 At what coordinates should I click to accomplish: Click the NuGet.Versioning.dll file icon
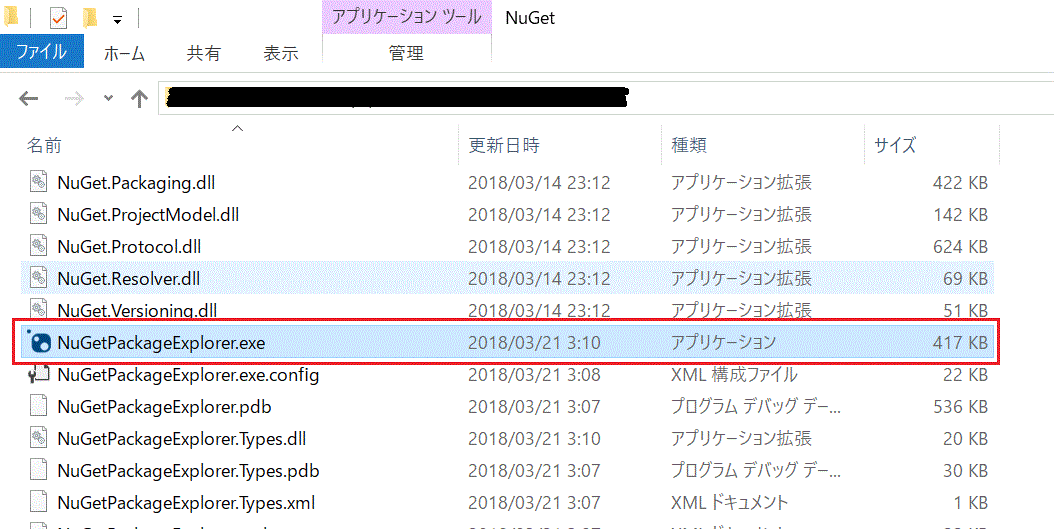click(x=39, y=310)
